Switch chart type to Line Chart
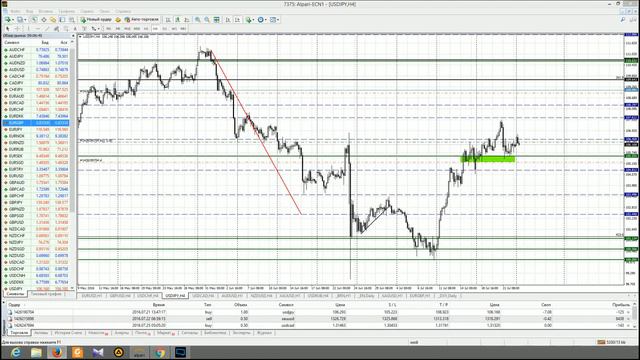The height and width of the screenshot is (360, 640). tap(187, 20)
